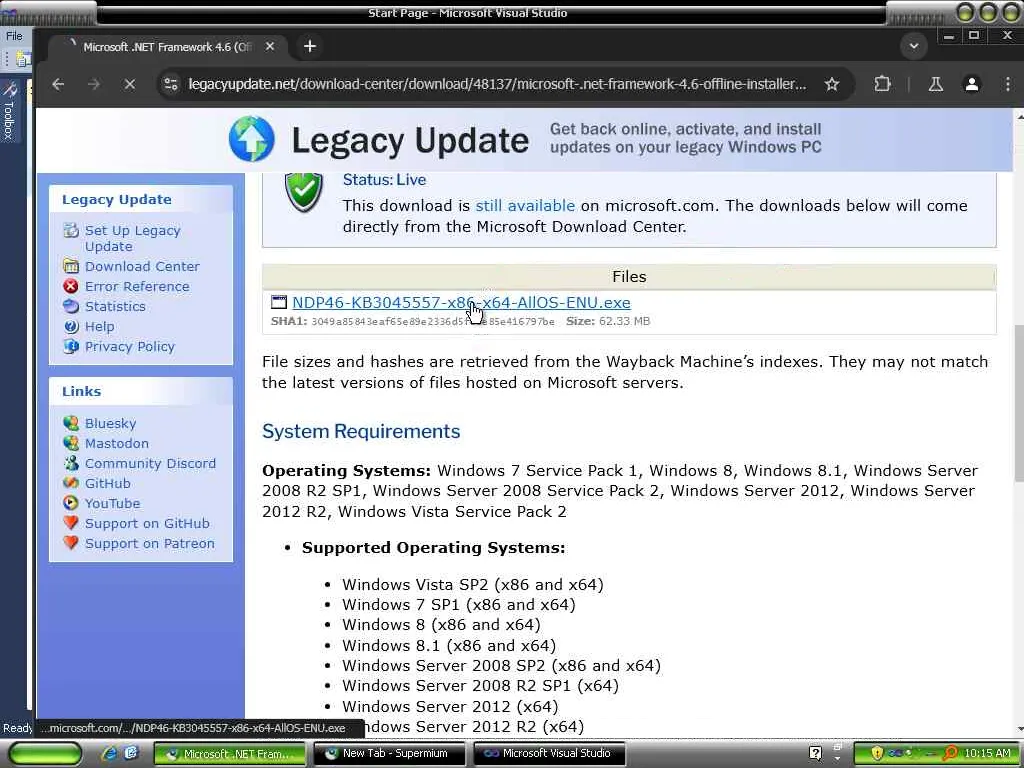Download NDP46-KB3045557-x86-x64-AllOS-ENU.exe
Viewport: 1024px width, 768px height.
point(461,303)
